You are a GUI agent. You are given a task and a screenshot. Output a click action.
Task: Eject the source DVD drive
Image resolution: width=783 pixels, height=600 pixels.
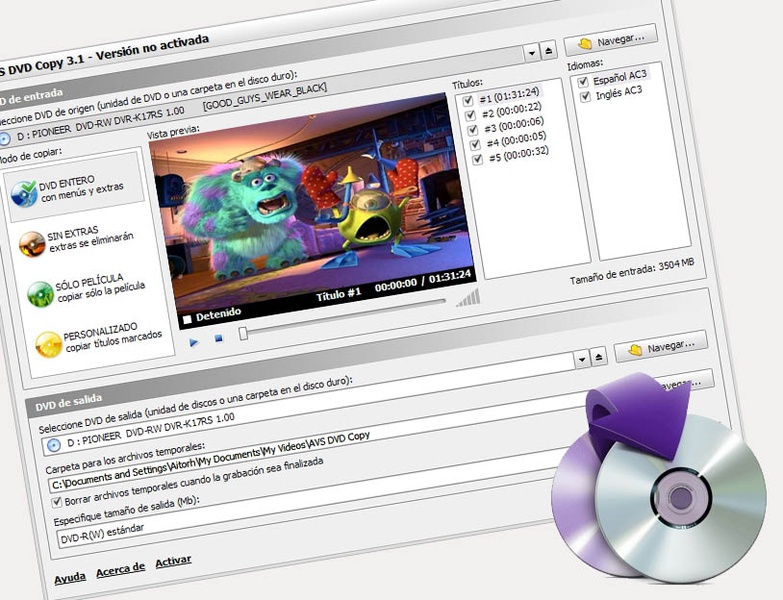[x=549, y=50]
